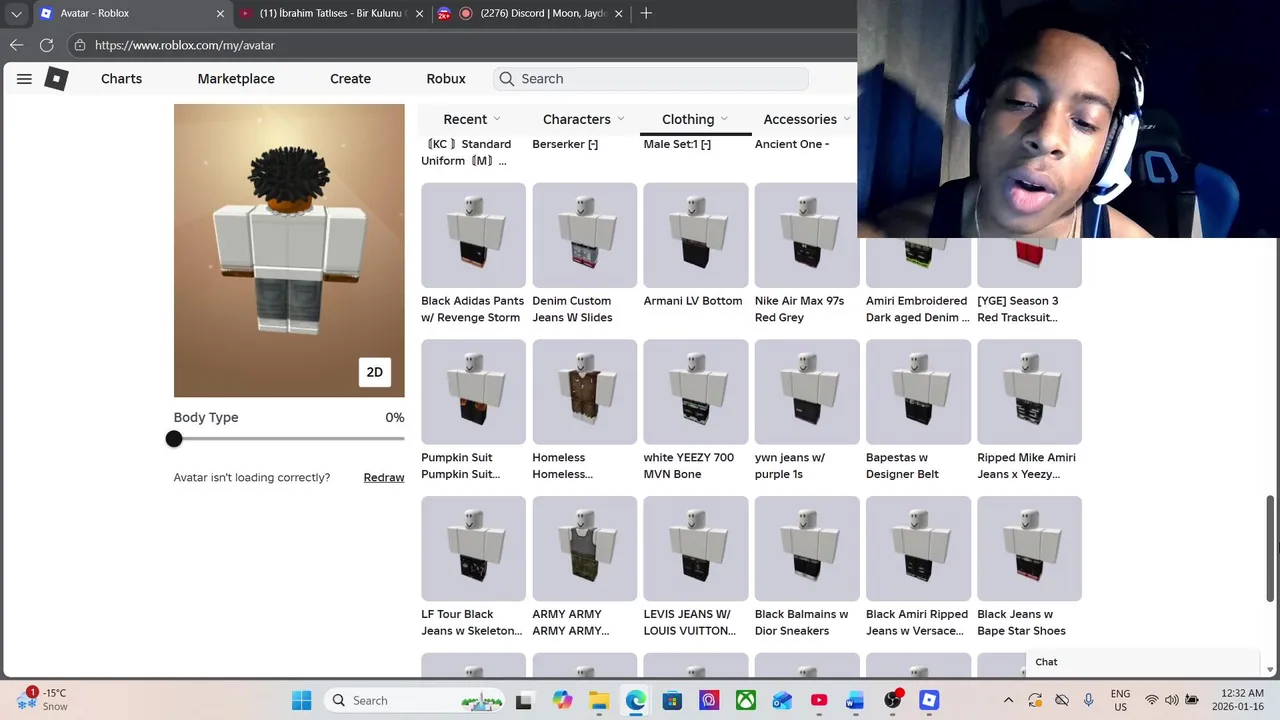Viewport: 1280px width, 720px height.
Task: Select white YEEZY 700 MVN Bone thumbnail
Action: pyautogui.click(x=696, y=392)
